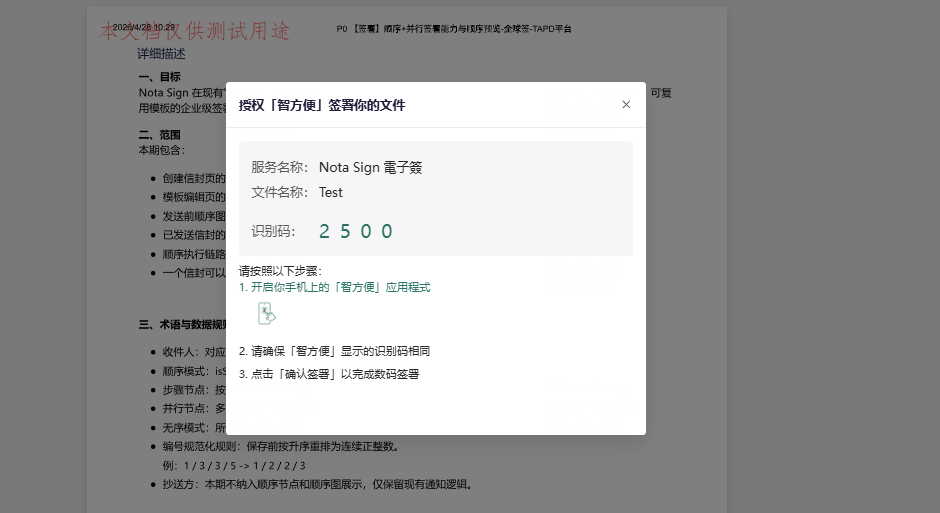Image resolution: width=940 pixels, height=513 pixels.
Task: Click the 文件名称 label
Action: pyautogui.click(x=279, y=192)
